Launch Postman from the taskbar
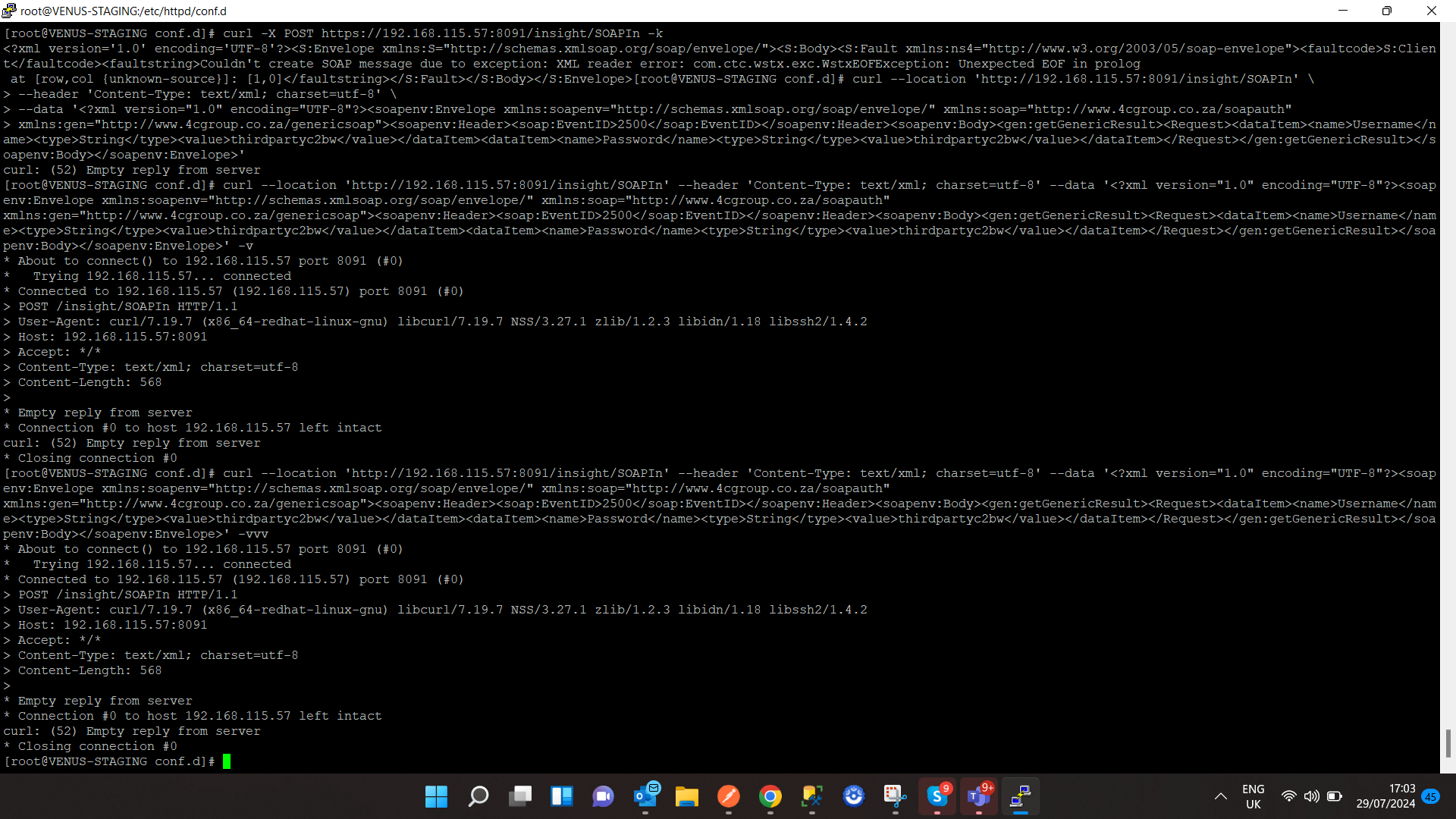 point(729,796)
